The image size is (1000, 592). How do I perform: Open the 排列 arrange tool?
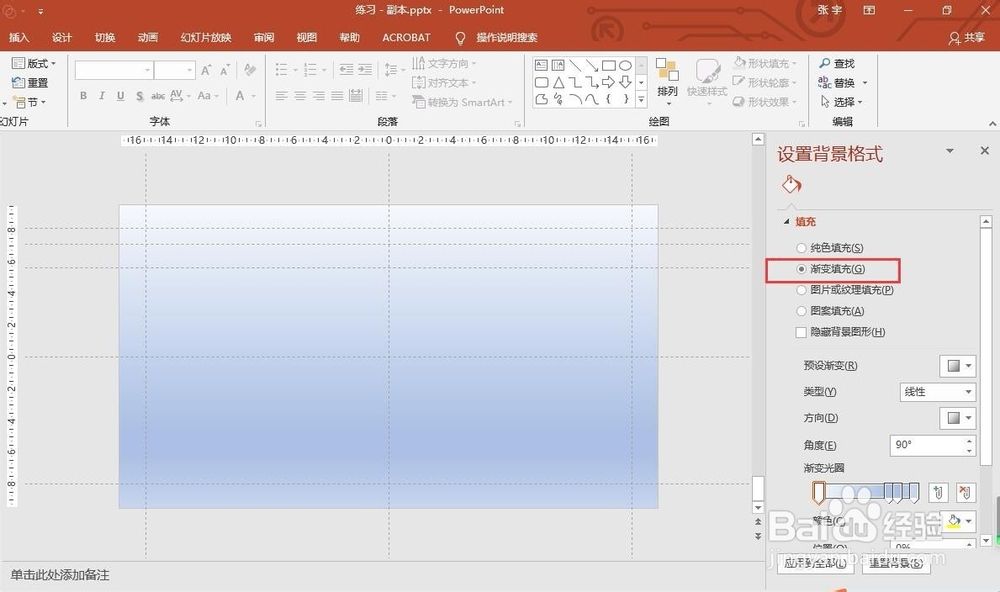coord(667,80)
